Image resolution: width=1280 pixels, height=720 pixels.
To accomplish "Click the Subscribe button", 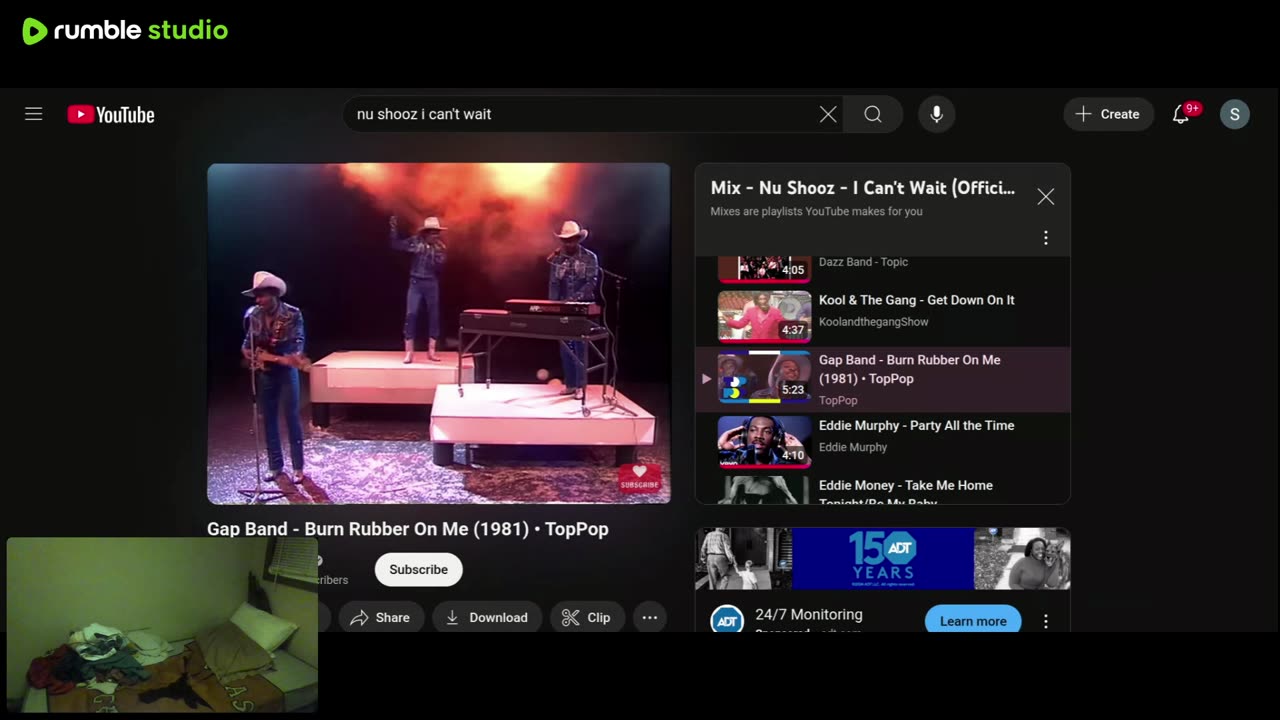I will (418, 569).
